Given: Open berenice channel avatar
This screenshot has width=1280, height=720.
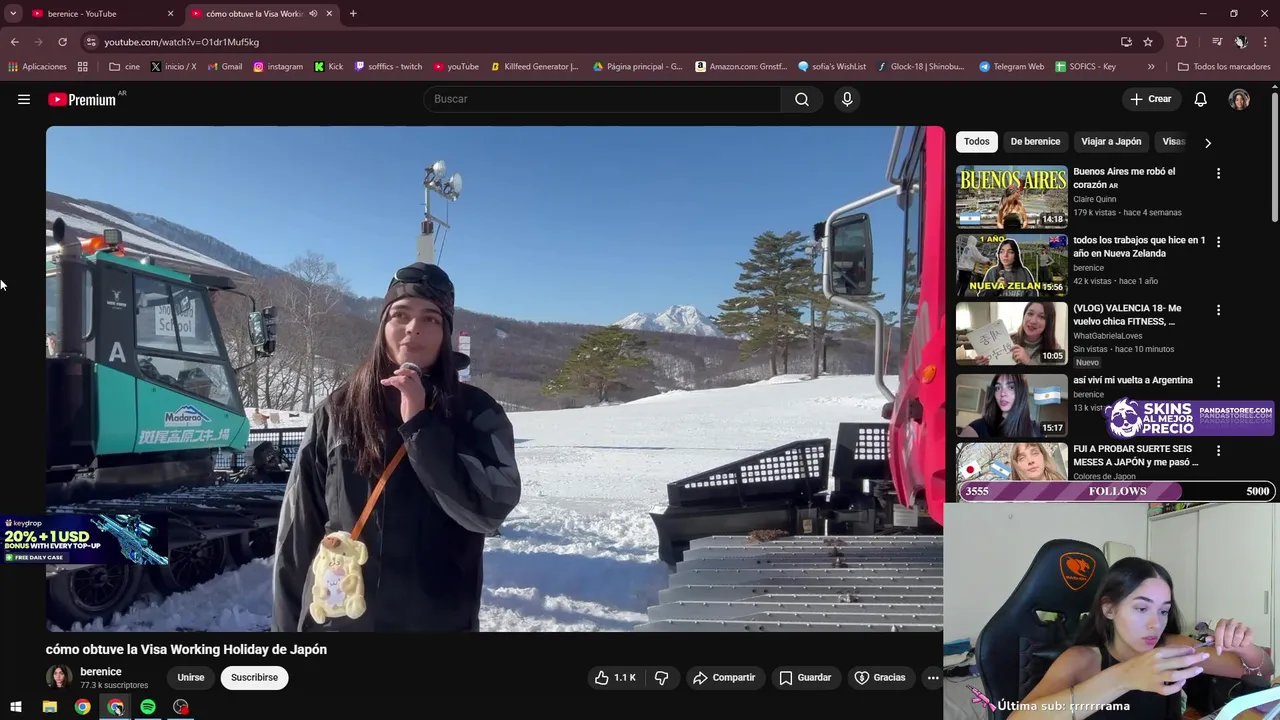Looking at the screenshot, I should (x=59, y=677).
